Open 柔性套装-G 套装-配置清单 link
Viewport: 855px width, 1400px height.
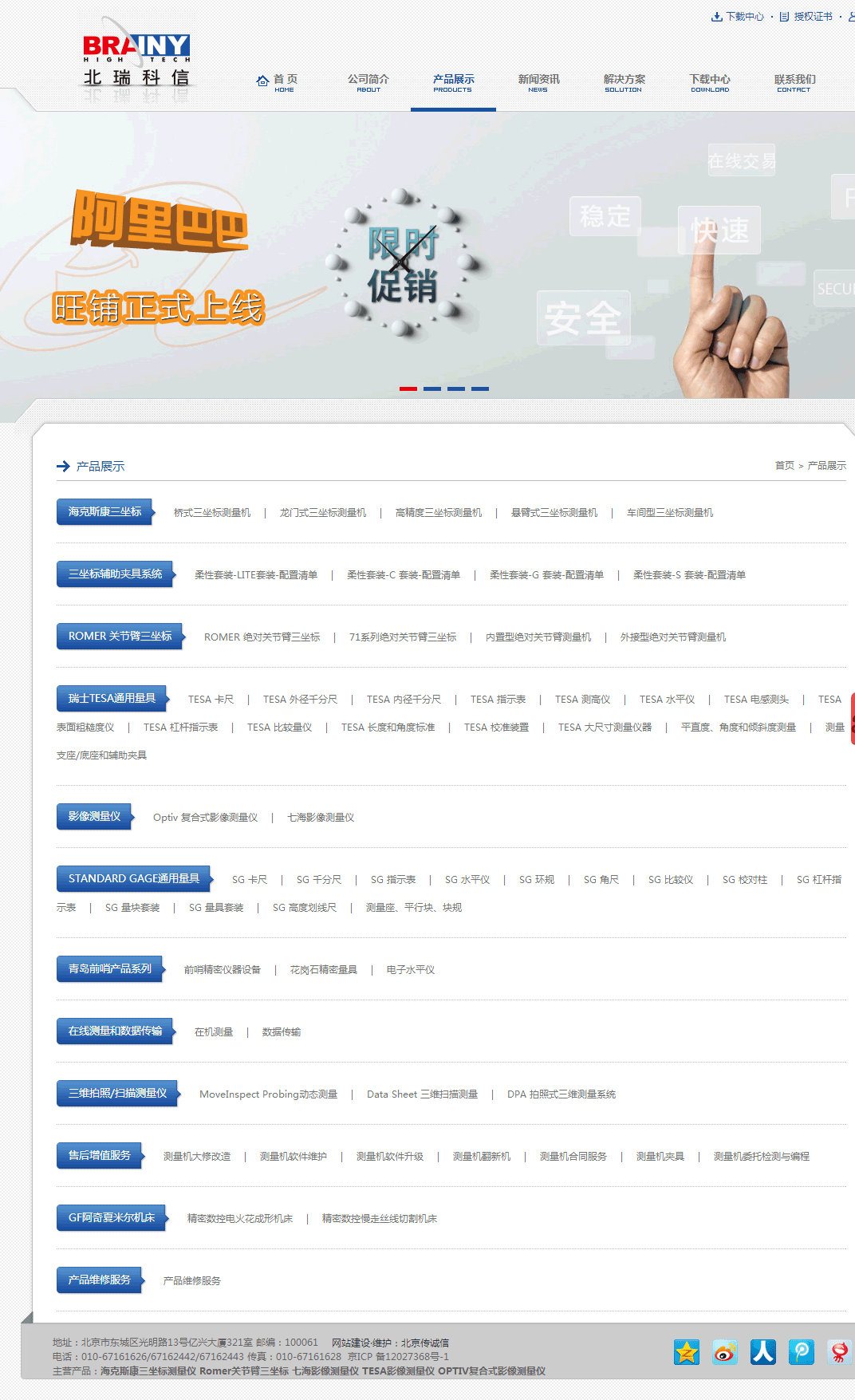coord(546,575)
